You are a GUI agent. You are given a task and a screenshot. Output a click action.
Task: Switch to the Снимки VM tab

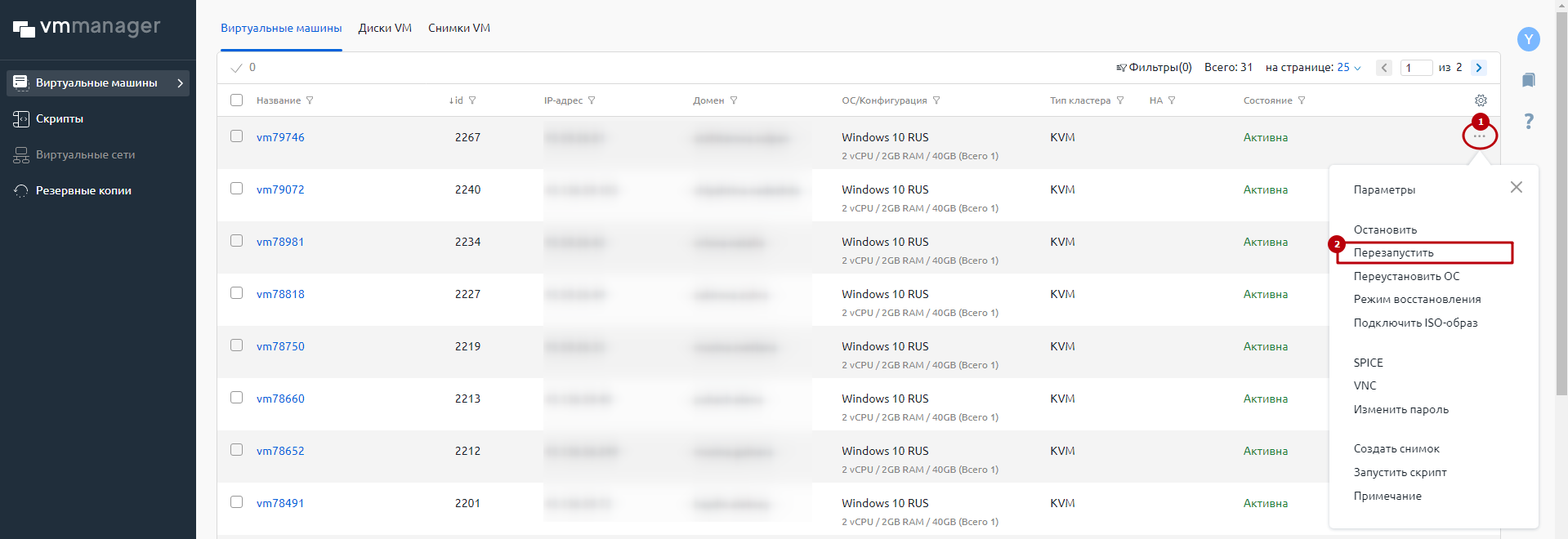459,28
